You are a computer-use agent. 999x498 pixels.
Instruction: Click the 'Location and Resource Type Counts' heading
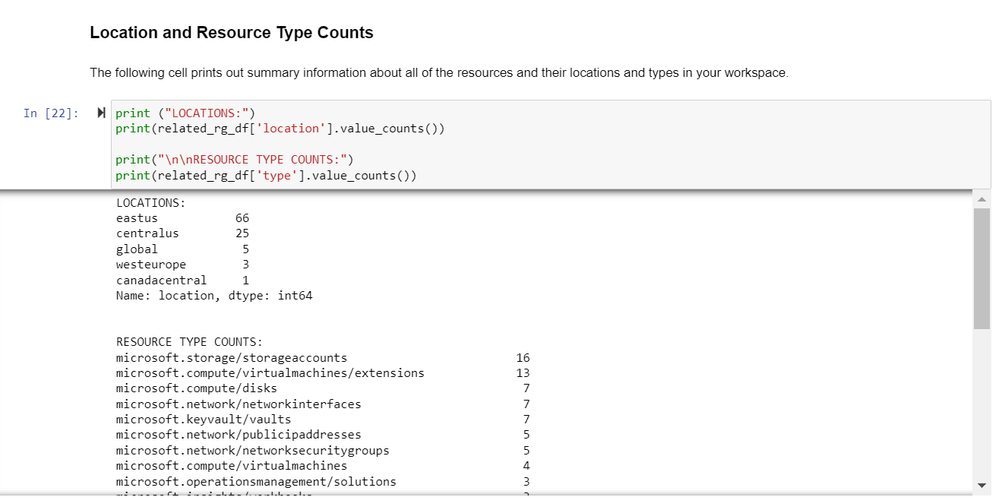click(x=231, y=32)
